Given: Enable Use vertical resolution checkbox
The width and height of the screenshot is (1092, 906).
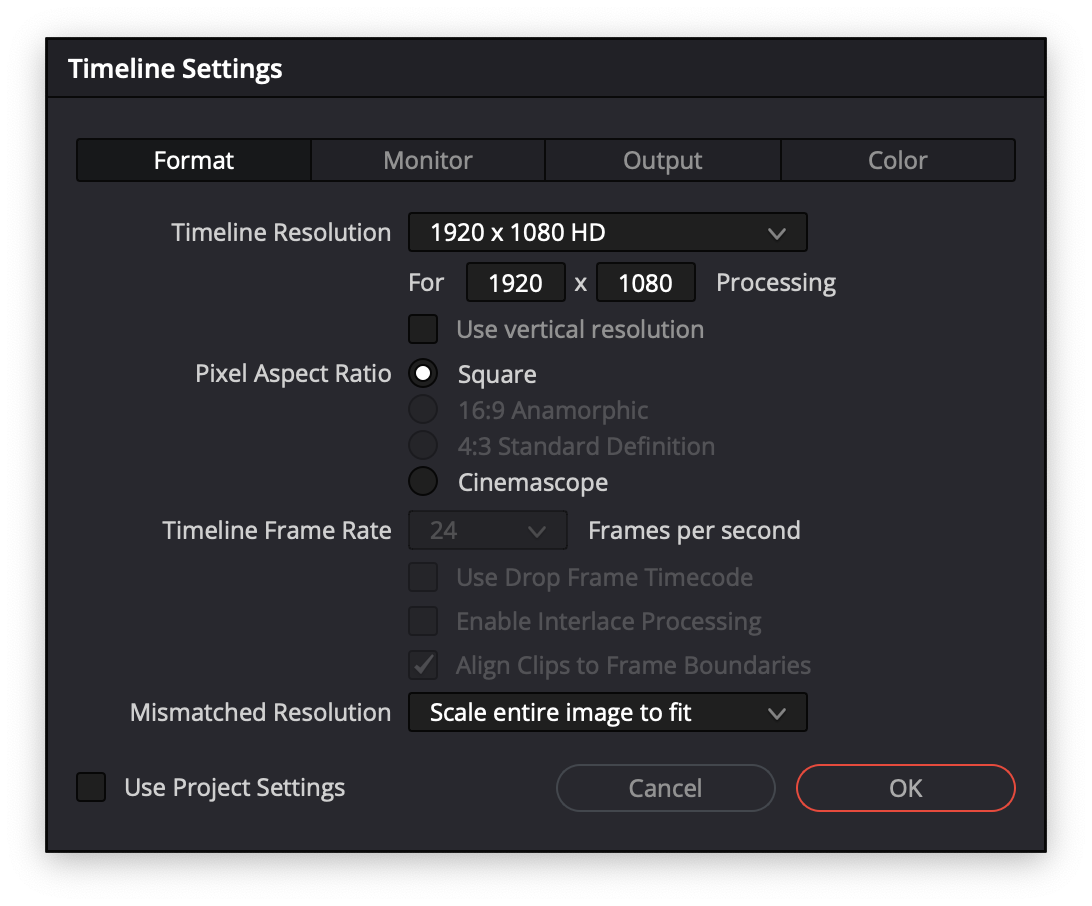Looking at the screenshot, I should (x=423, y=329).
